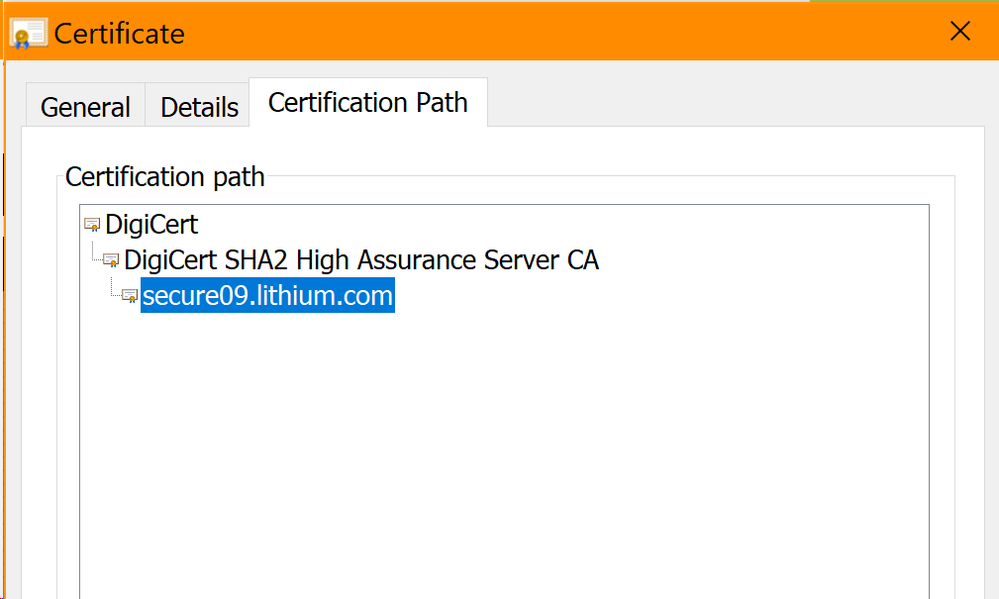This screenshot has height=599, width=999.
Task: Click the certificate icon beside DigiCert
Action: (x=92, y=224)
